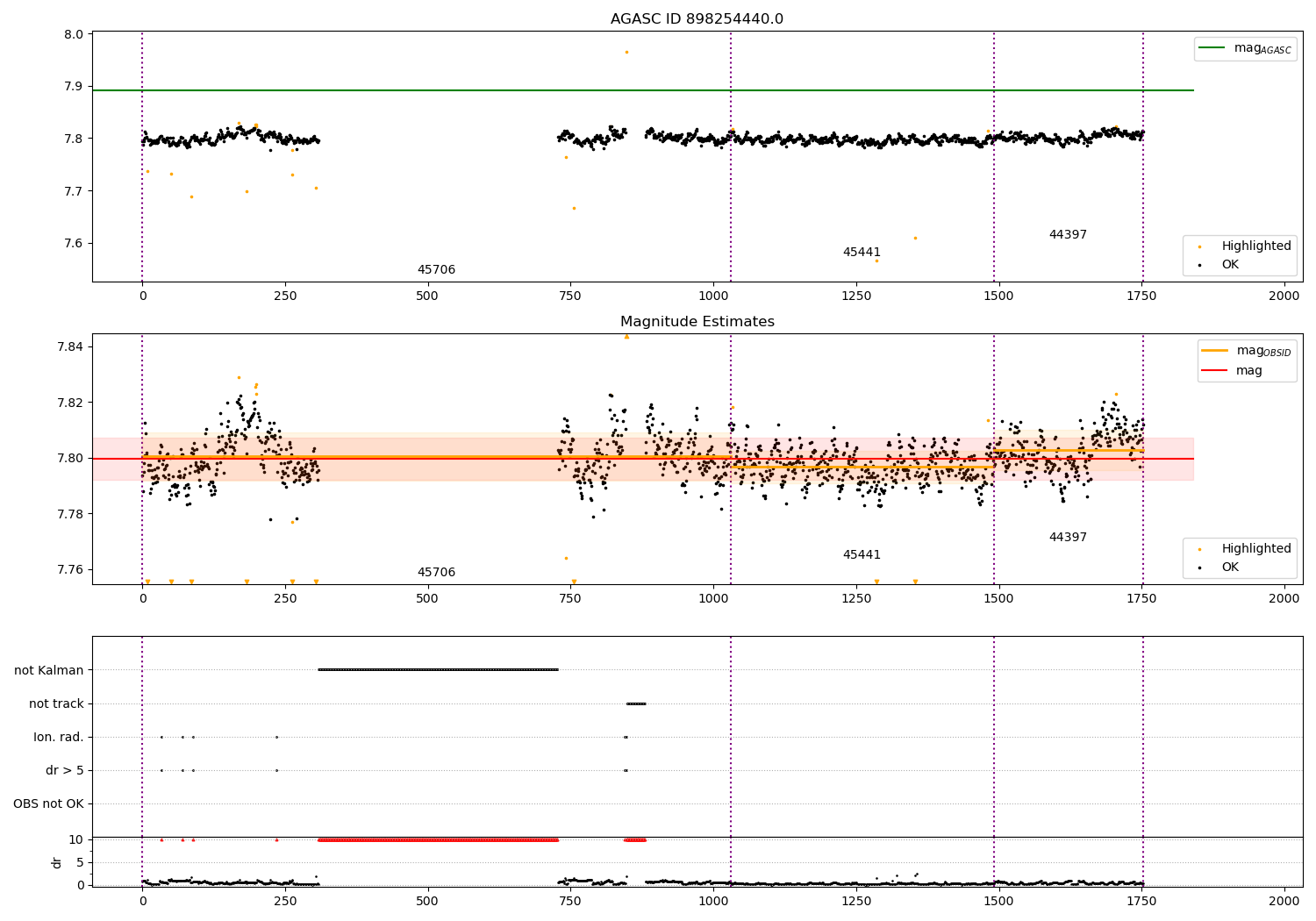Click the black 'not Kalman' flag bar

(x=438, y=669)
